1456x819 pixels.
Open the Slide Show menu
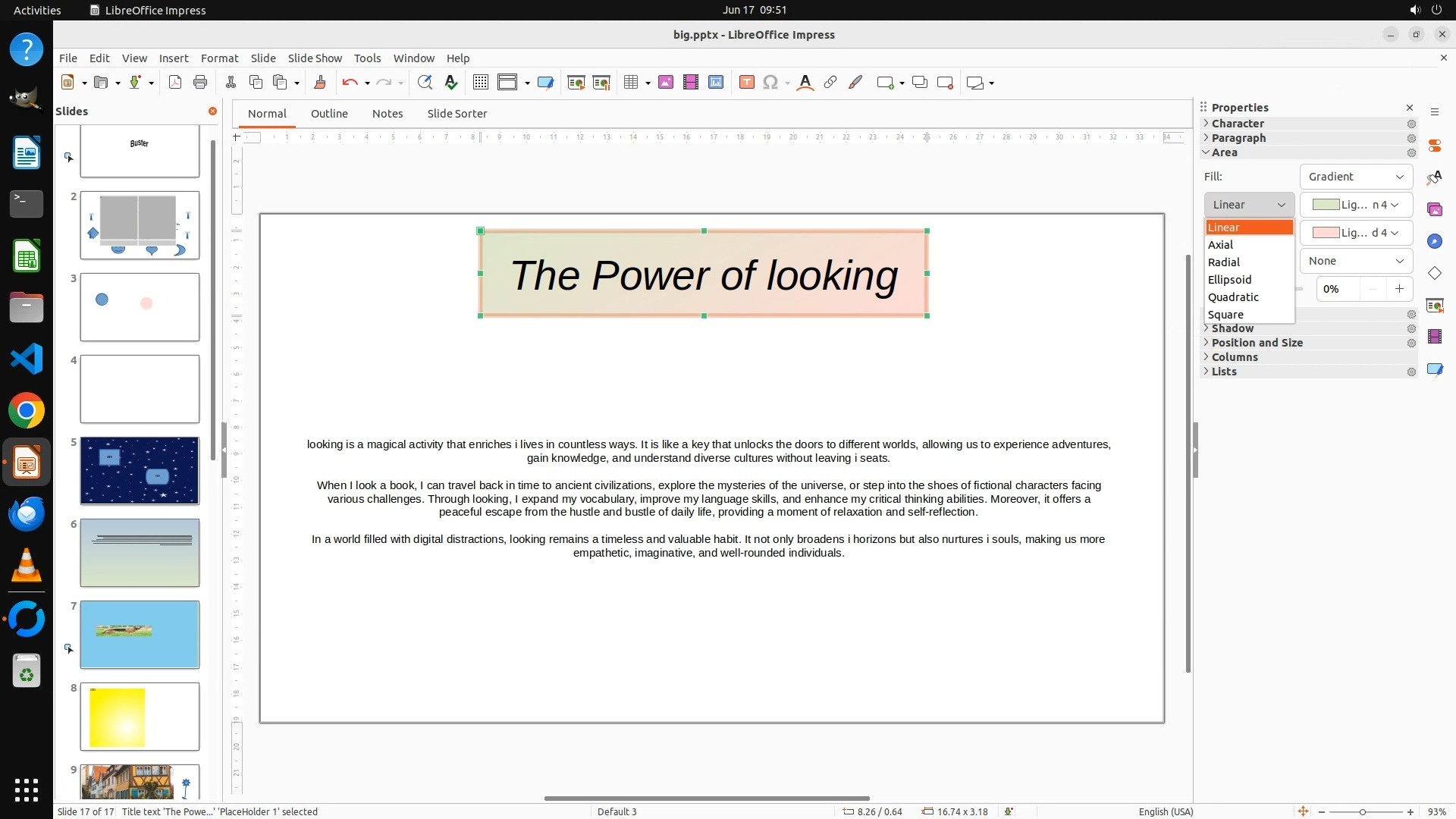(x=315, y=58)
